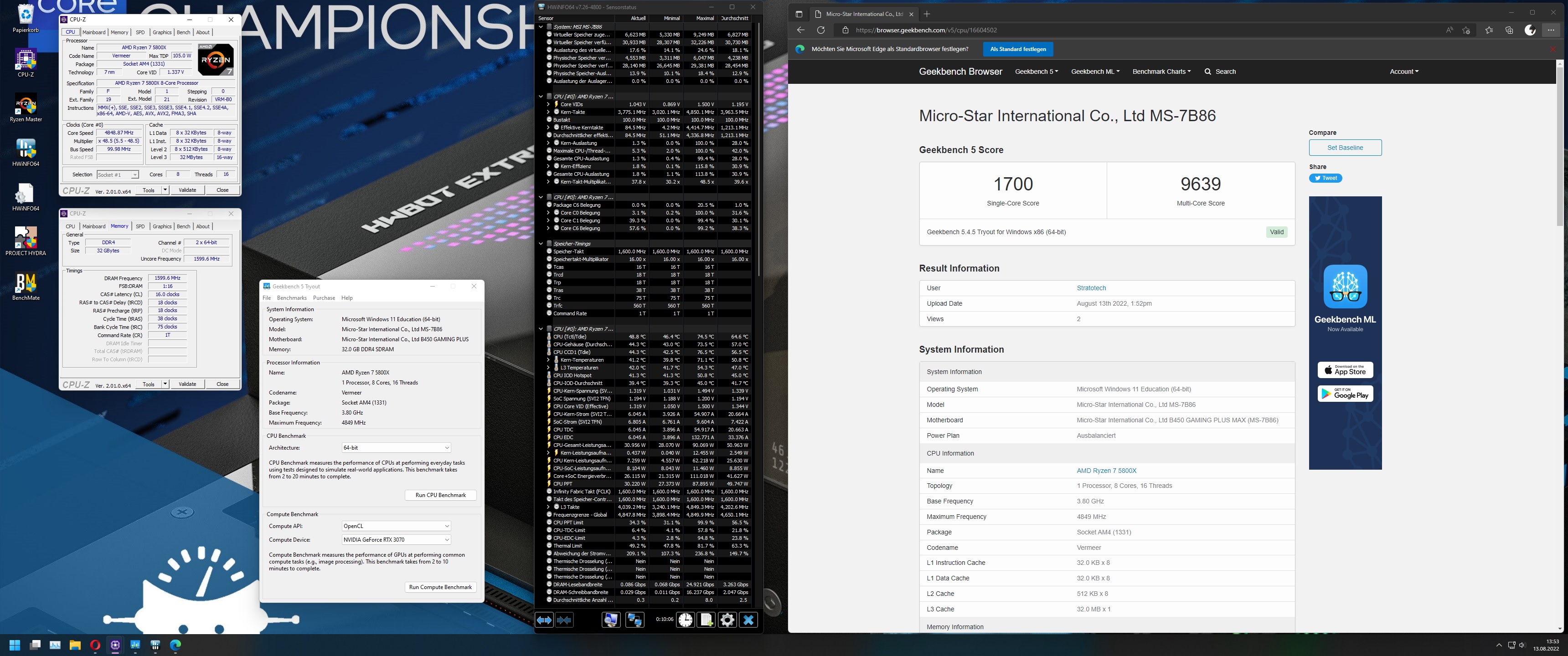The width and height of the screenshot is (1568, 656).
Task: Expand Kern-Takte sensor row
Action: pyautogui.click(x=548, y=112)
